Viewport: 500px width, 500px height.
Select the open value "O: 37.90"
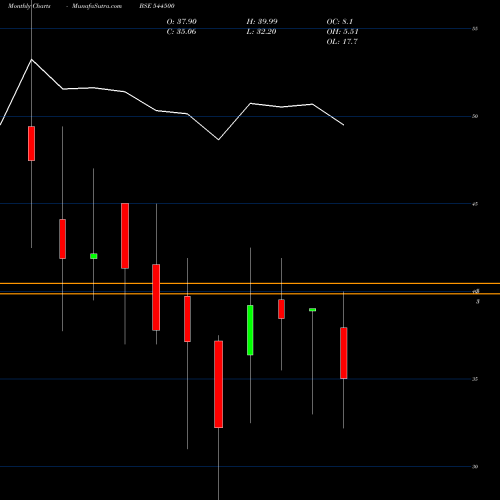(x=182, y=22)
